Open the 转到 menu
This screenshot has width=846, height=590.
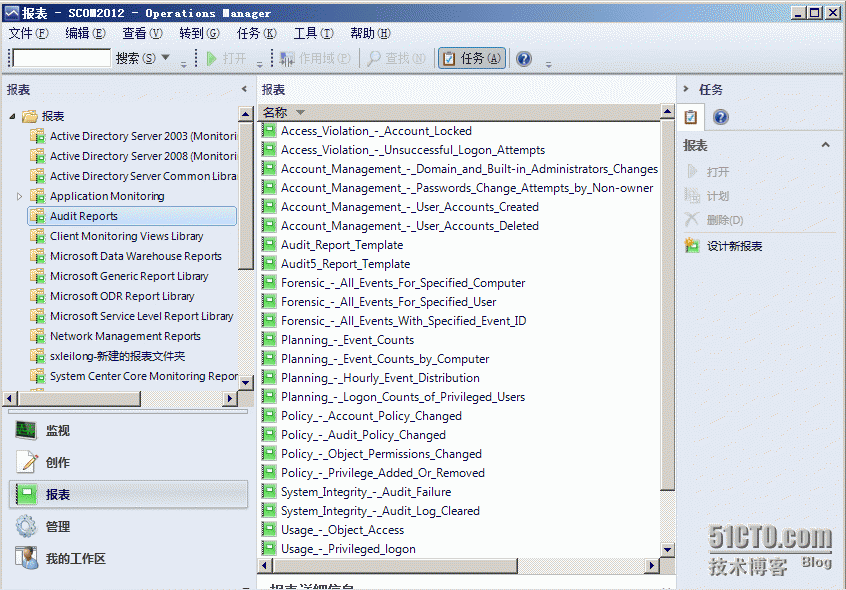coord(200,33)
